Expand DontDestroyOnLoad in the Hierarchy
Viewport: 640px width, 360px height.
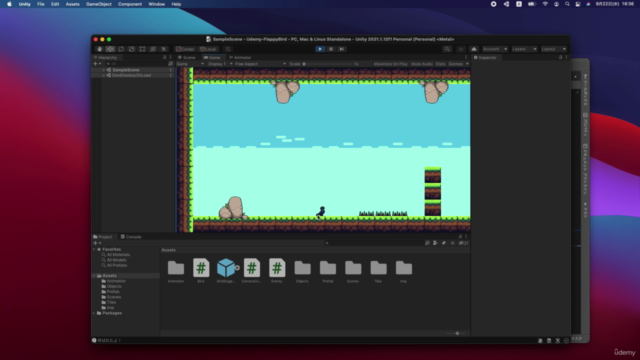click(104, 76)
